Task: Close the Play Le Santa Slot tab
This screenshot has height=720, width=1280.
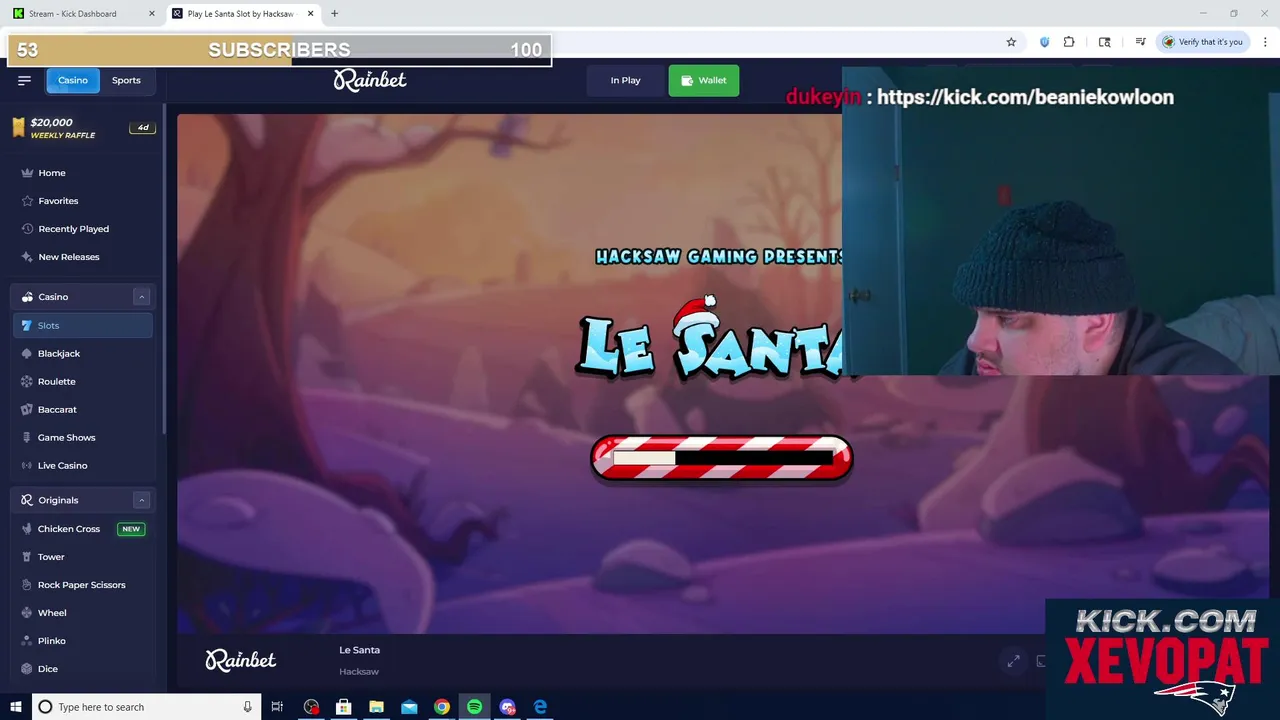Action: click(x=311, y=14)
